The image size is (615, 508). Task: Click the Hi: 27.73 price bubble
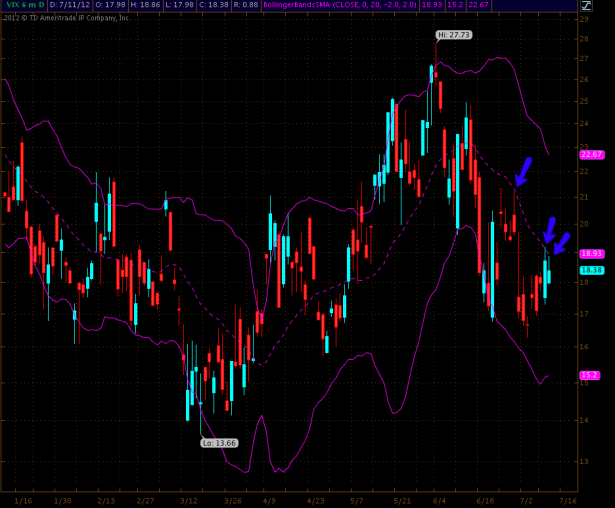pyautogui.click(x=452, y=35)
